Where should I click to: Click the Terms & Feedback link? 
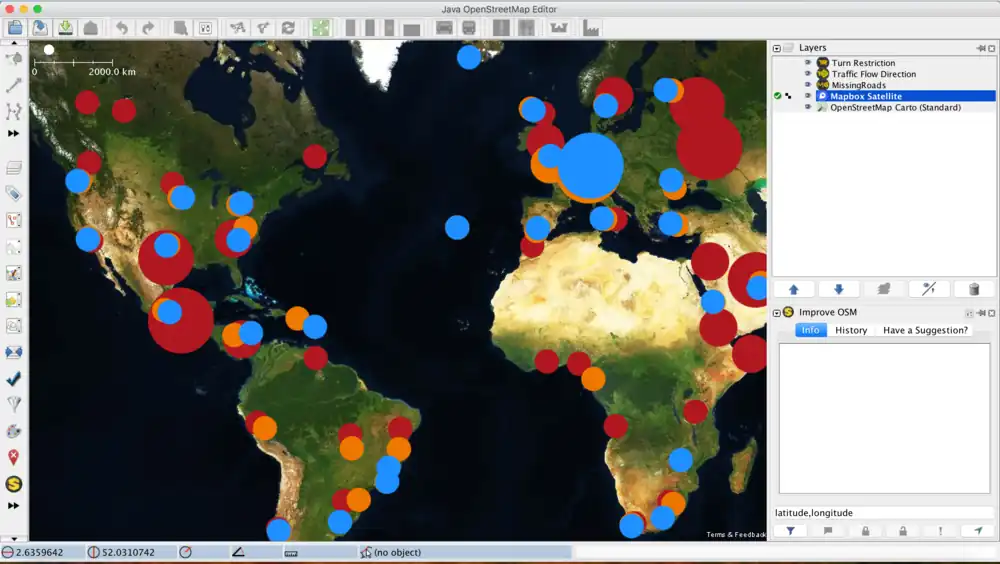735,534
